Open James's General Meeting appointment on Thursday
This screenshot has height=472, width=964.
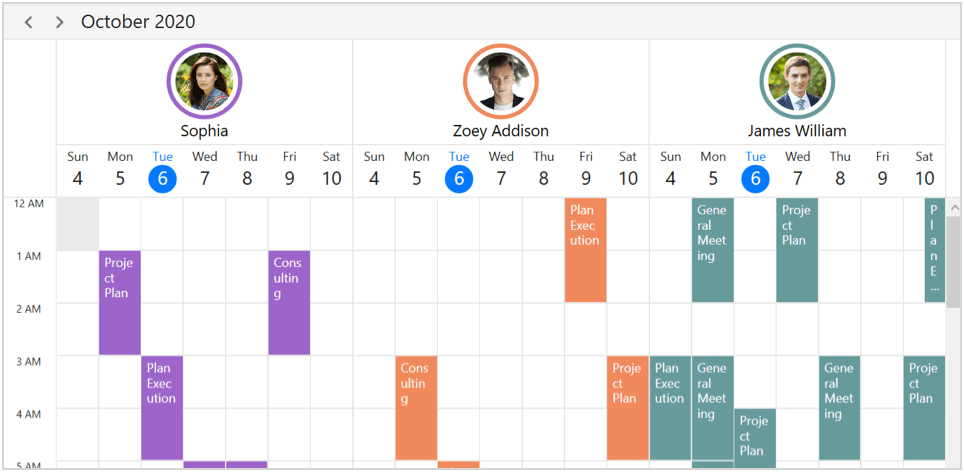tap(840, 407)
